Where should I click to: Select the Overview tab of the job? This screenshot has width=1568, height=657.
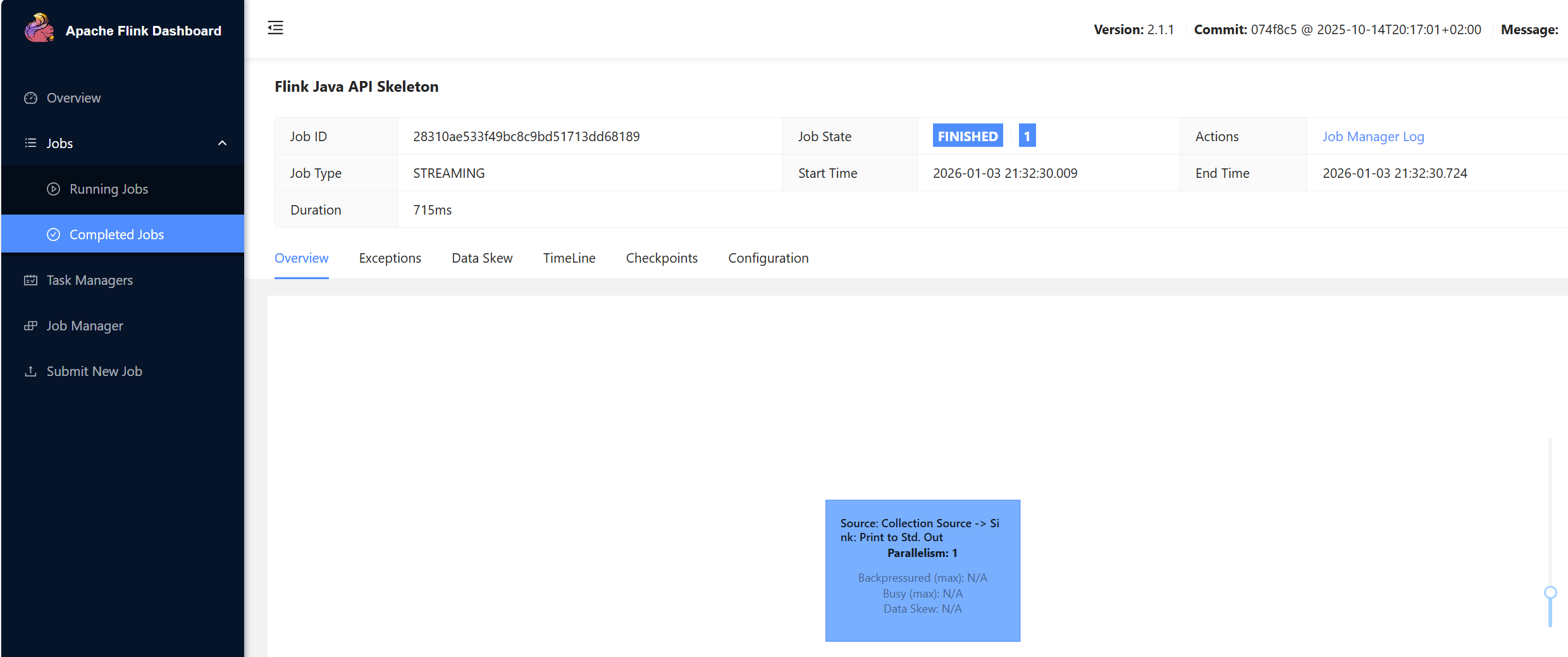pos(301,258)
